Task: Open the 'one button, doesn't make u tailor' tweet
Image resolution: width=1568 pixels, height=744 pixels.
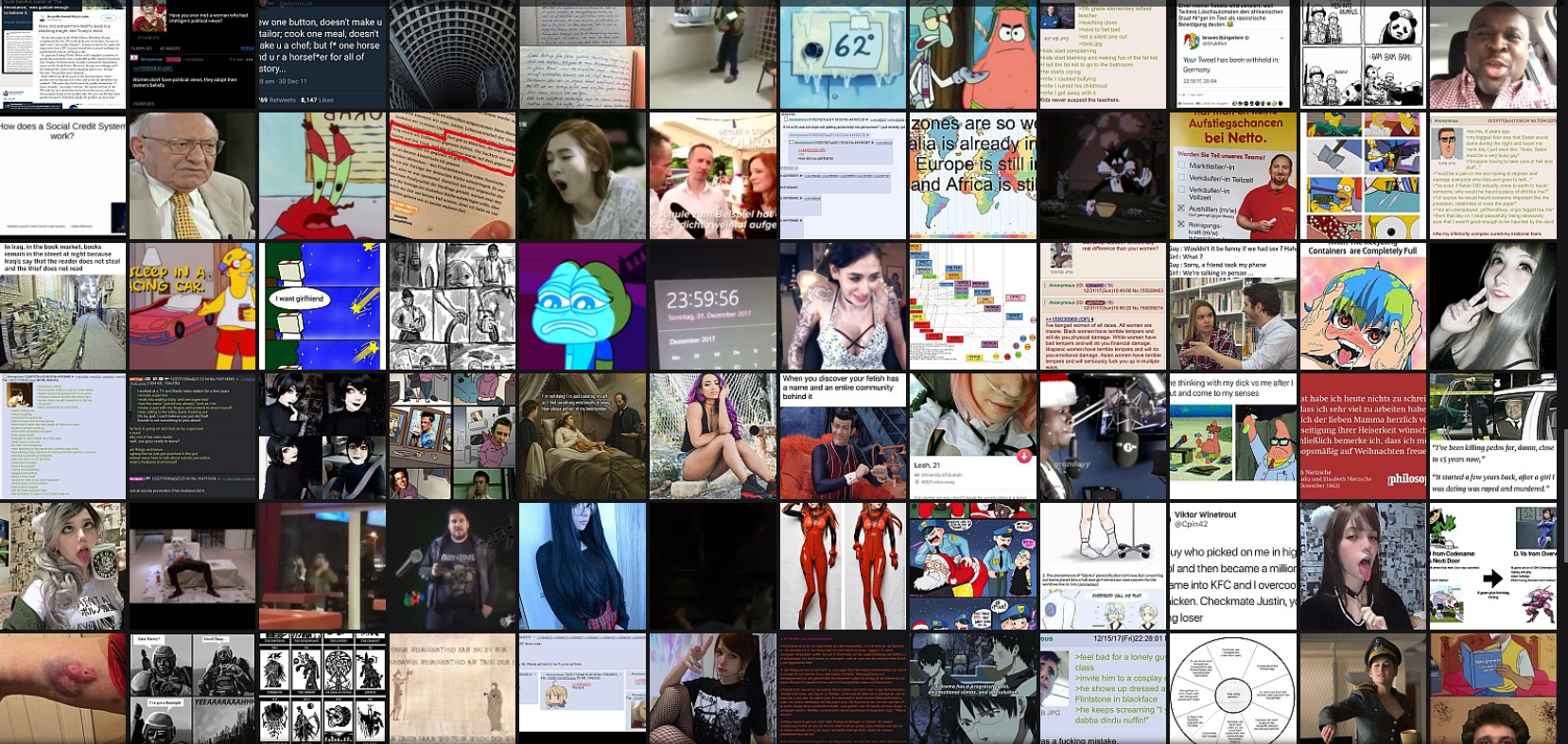Action: tap(322, 54)
